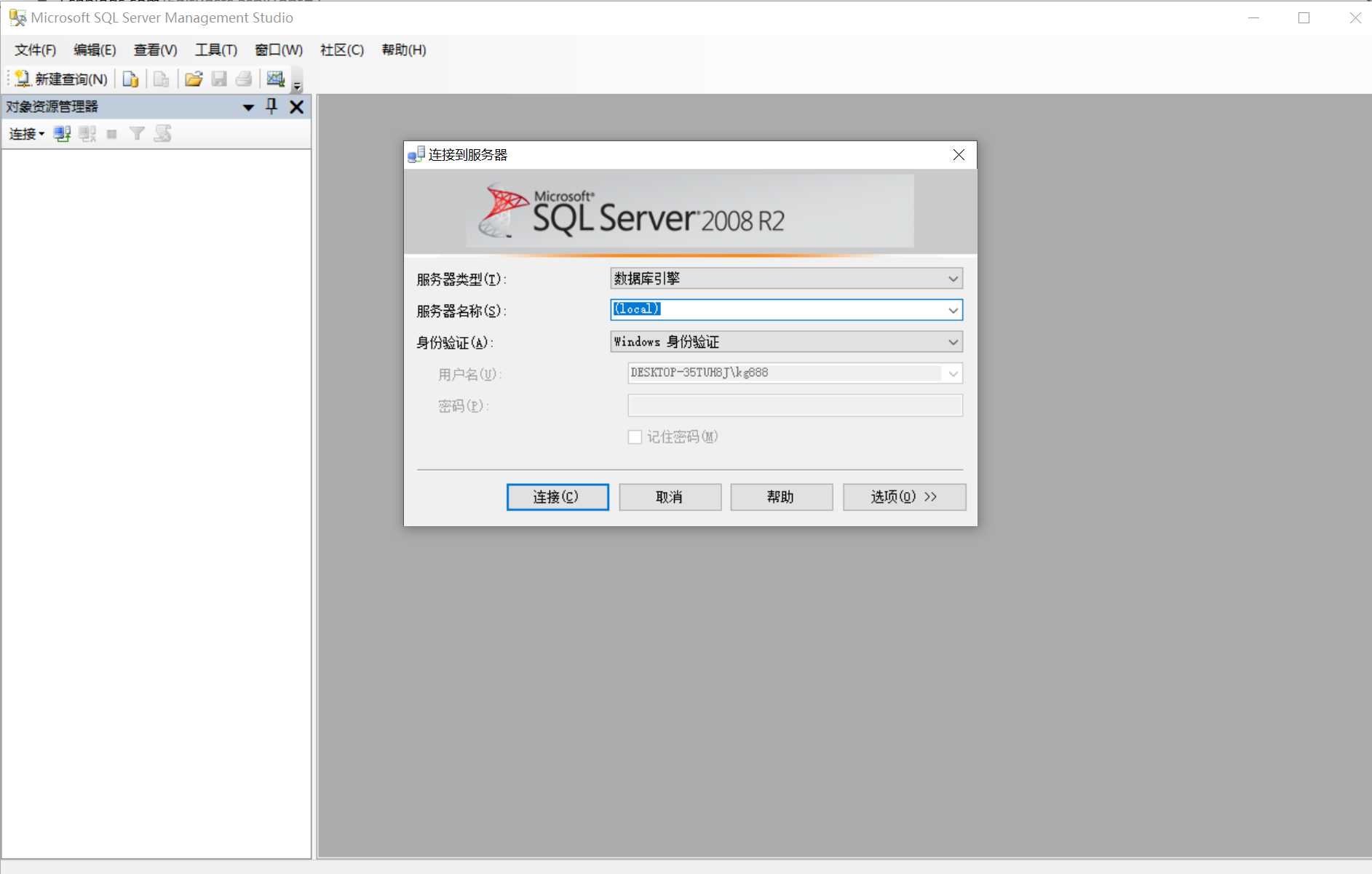Image resolution: width=1372 pixels, height=874 pixels.
Task: Open the File (文件) menu
Action: coord(35,49)
